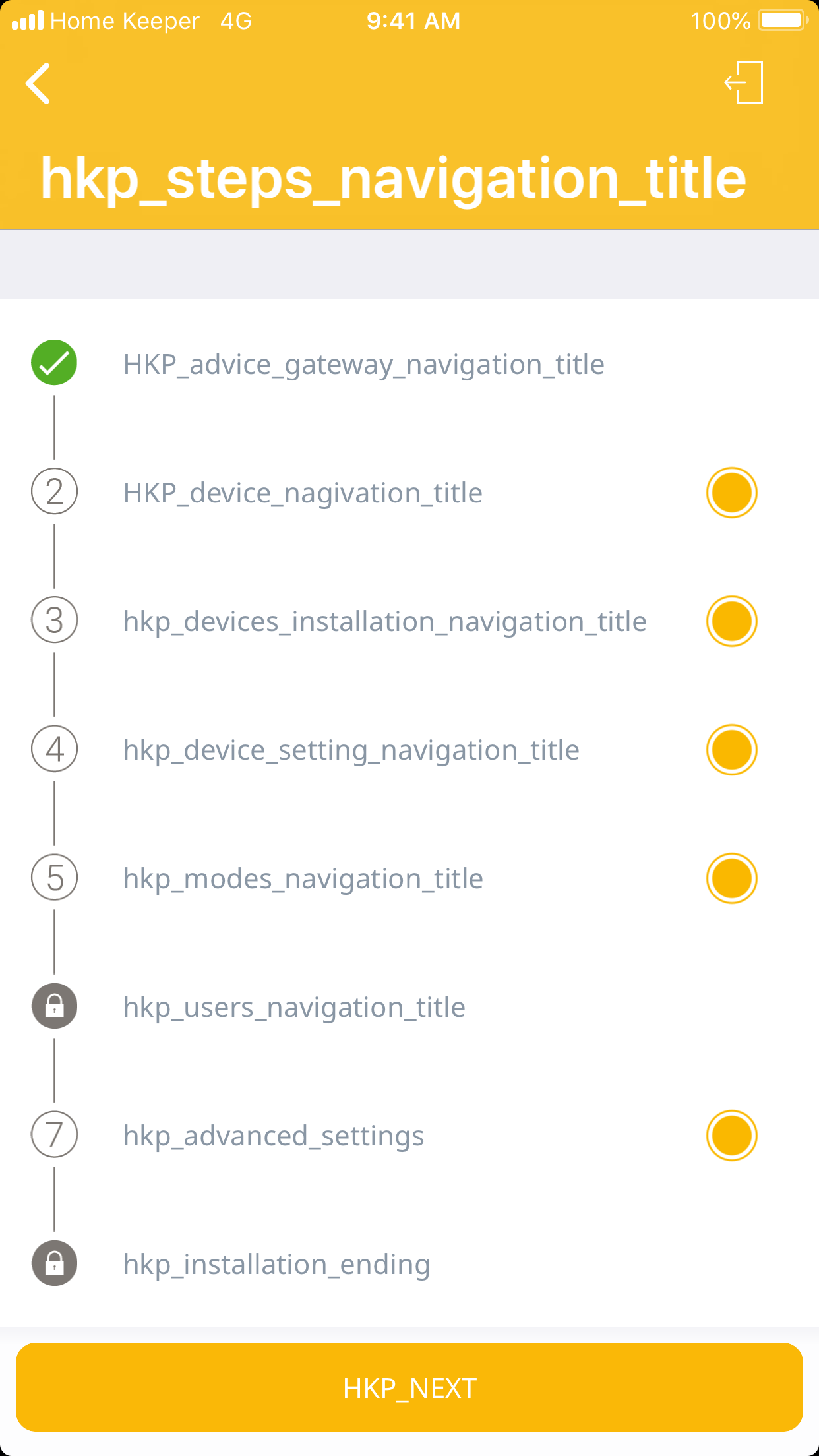Click the exit/logout icon in header

(x=744, y=83)
